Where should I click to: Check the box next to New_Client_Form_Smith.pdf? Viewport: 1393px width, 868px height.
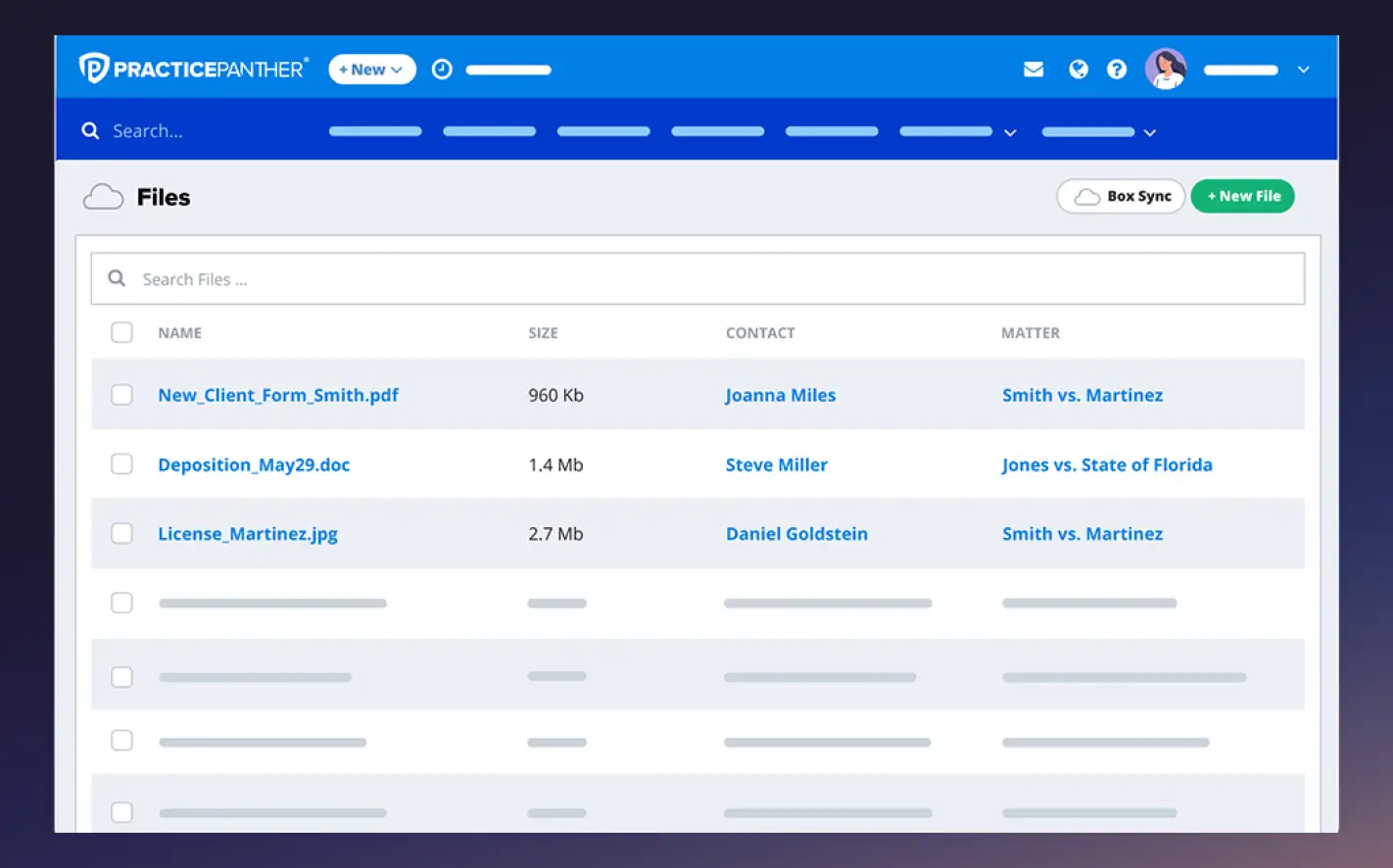point(121,395)
